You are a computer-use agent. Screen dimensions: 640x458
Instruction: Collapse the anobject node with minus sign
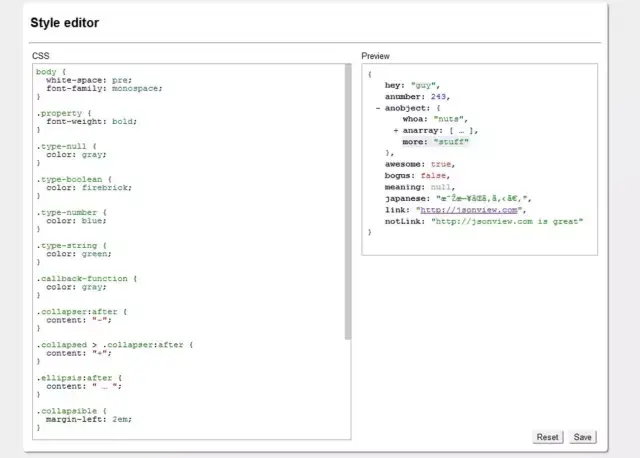click(378, 108)
